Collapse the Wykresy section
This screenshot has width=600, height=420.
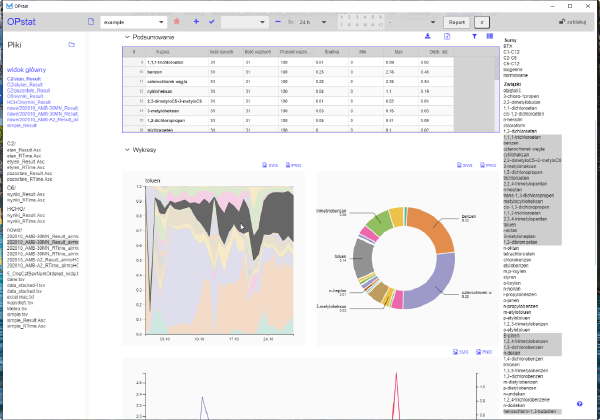coord(126,150)
